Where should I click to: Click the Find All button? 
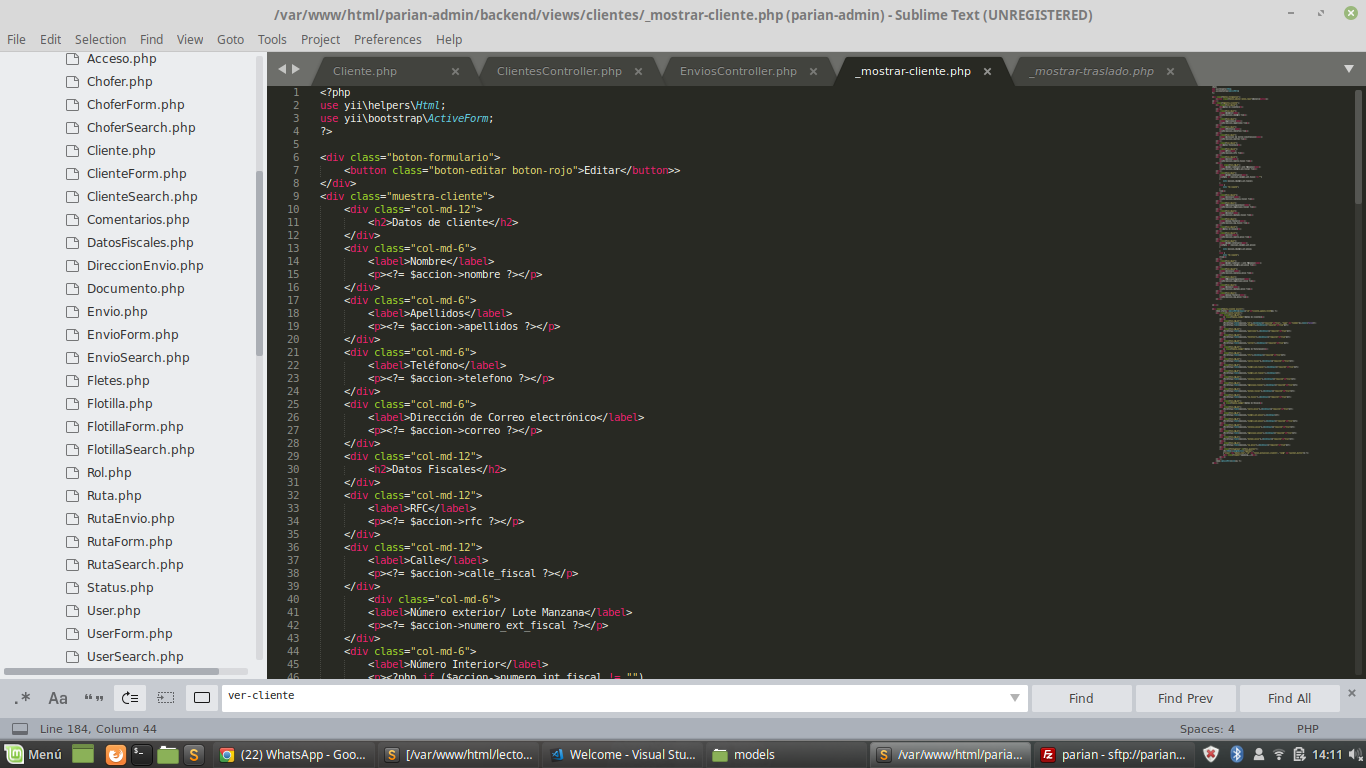coord(1289,698)
